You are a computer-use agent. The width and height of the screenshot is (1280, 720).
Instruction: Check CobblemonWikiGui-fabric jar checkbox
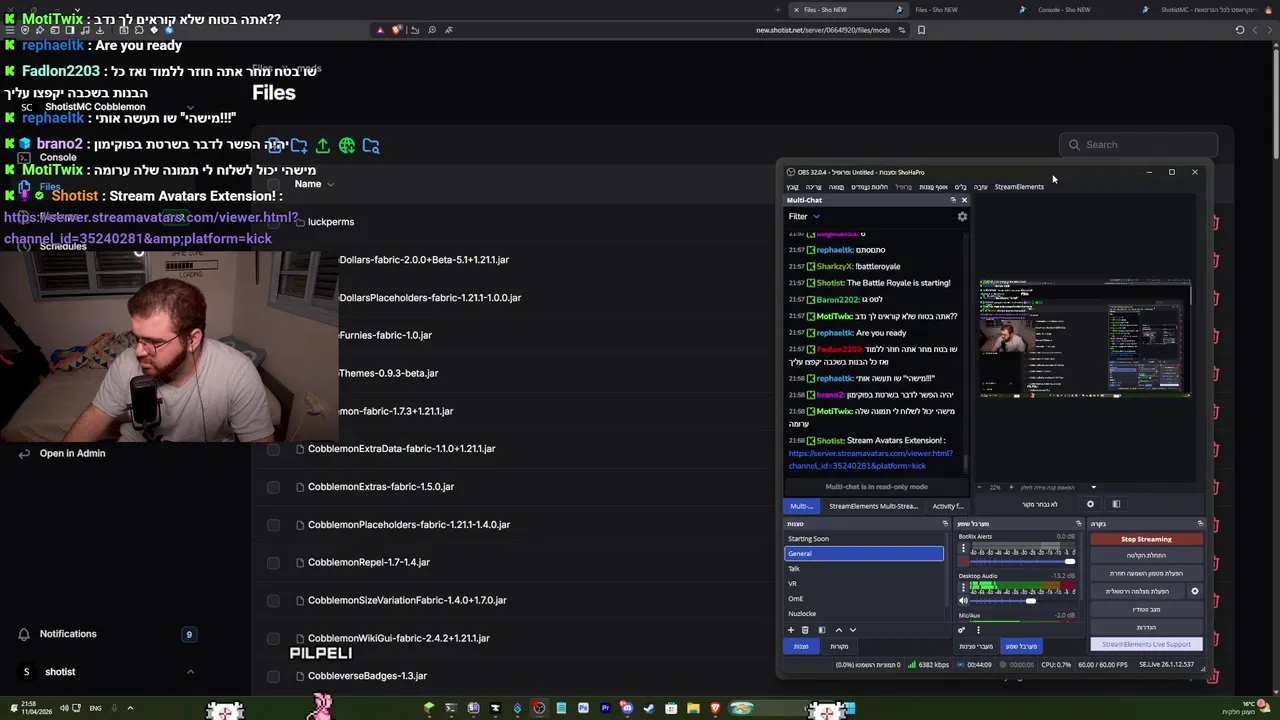coord(273,638)
